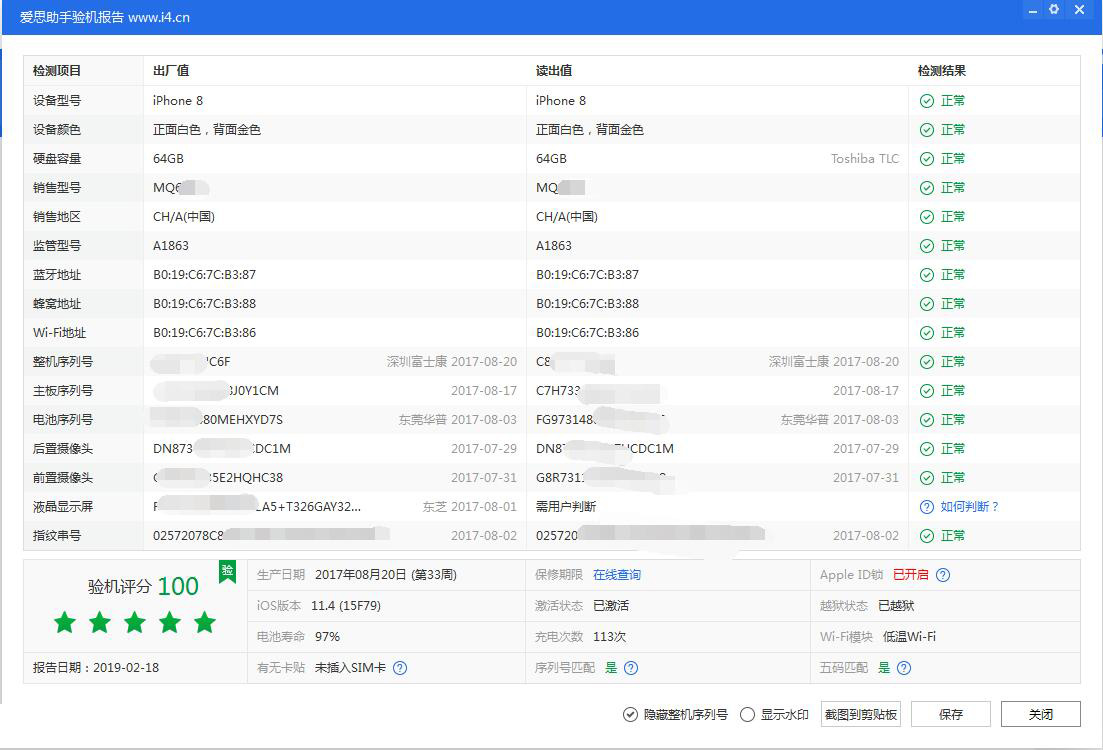Click the settings gear in the title bar
Viewport: 1103px width, 750px height.
point(1053,10)
